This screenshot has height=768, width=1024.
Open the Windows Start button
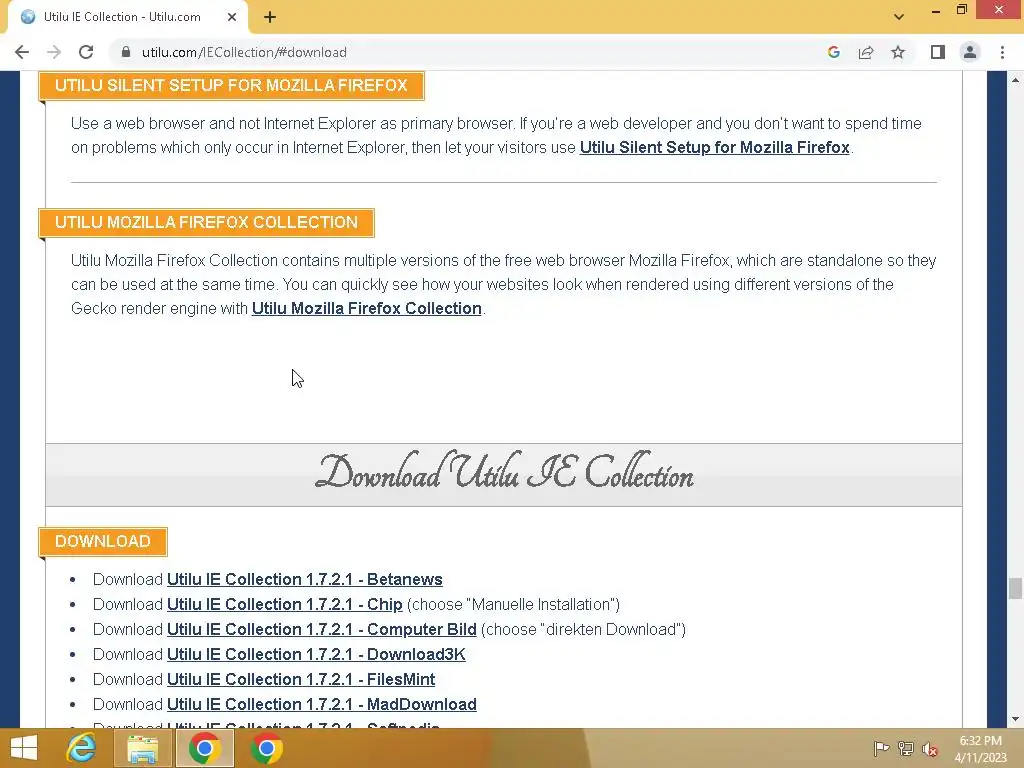tap(24, 748)
